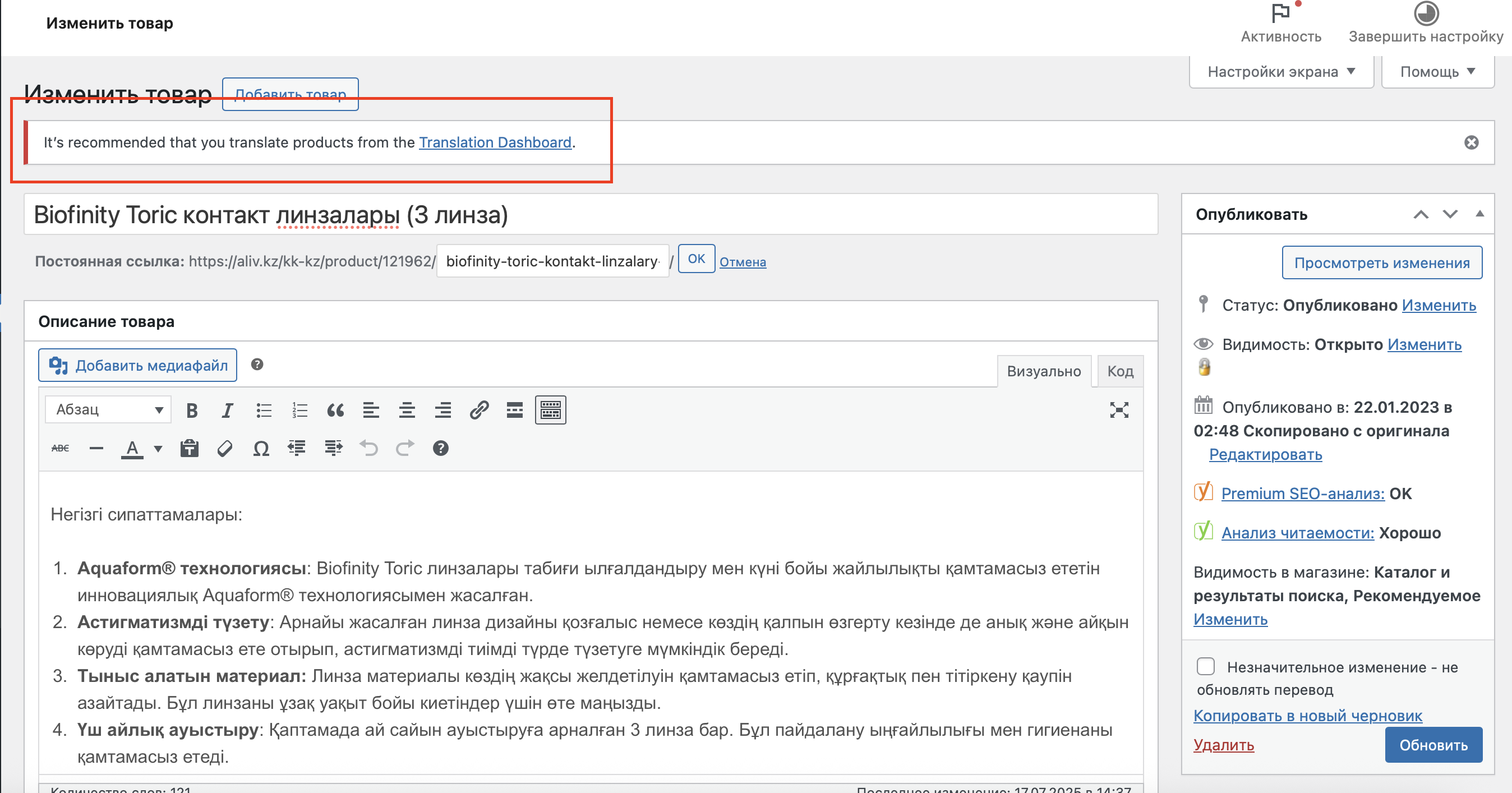Expand Настройки экрана panel
Viewport: 1512px width, 793px height.
(1281, 72)
